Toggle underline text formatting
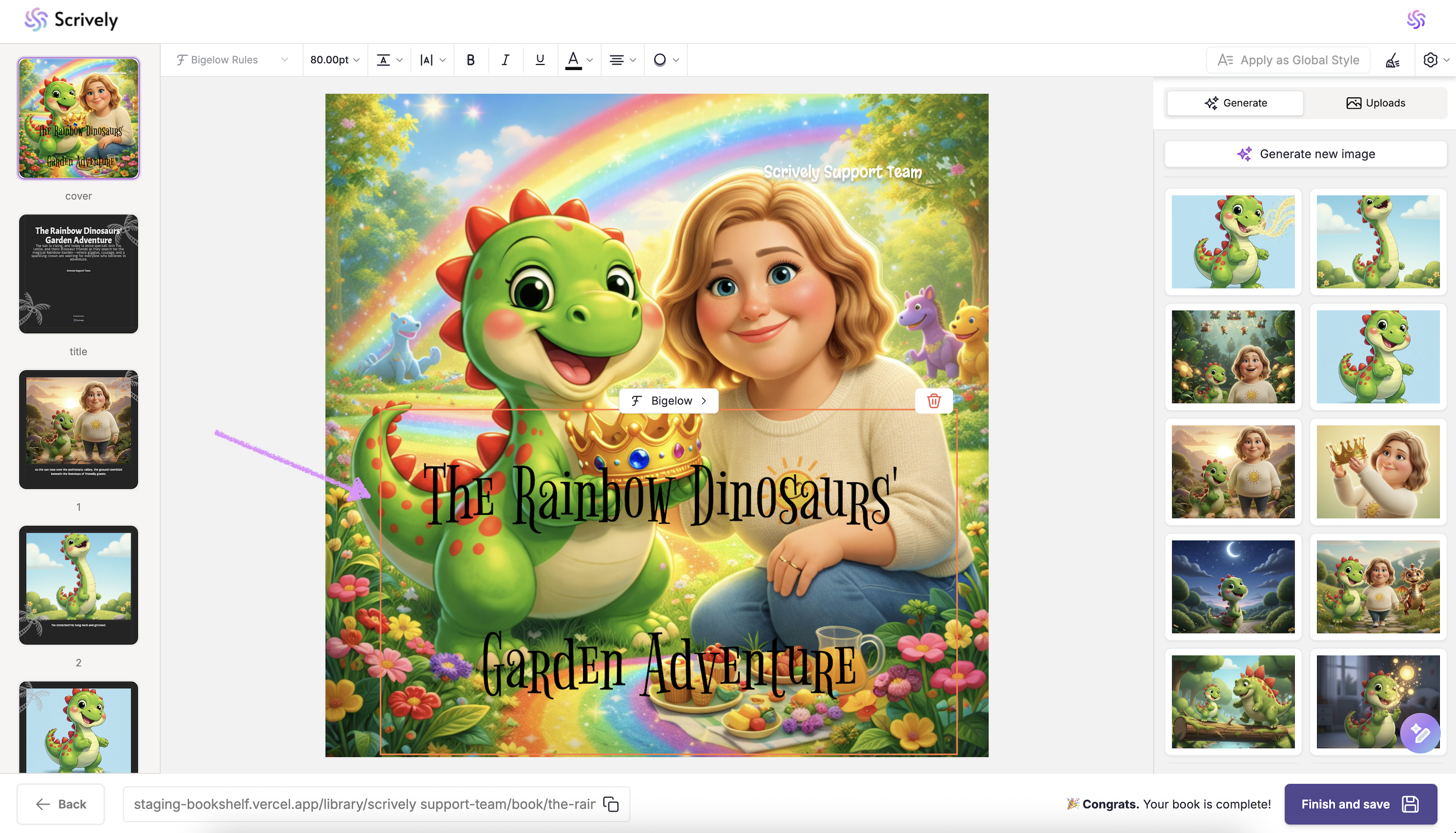Image resolution: width=1456 pixels, height=833 pixels. coord(539,59)
